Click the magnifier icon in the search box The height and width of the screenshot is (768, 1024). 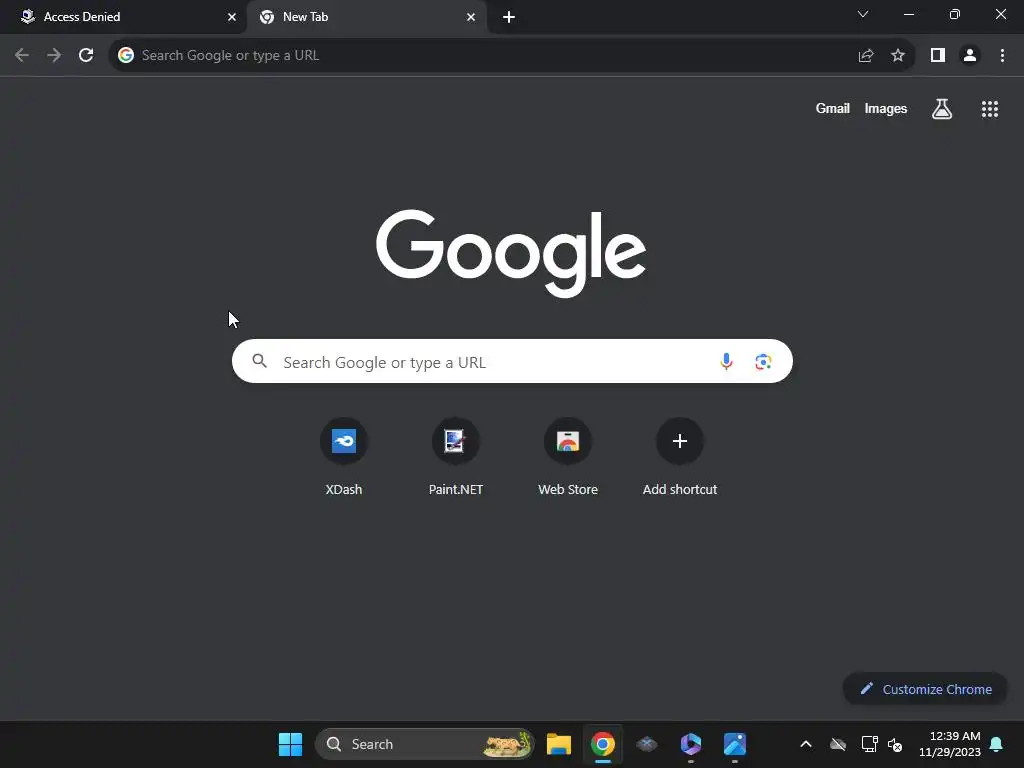pos(260,361)
